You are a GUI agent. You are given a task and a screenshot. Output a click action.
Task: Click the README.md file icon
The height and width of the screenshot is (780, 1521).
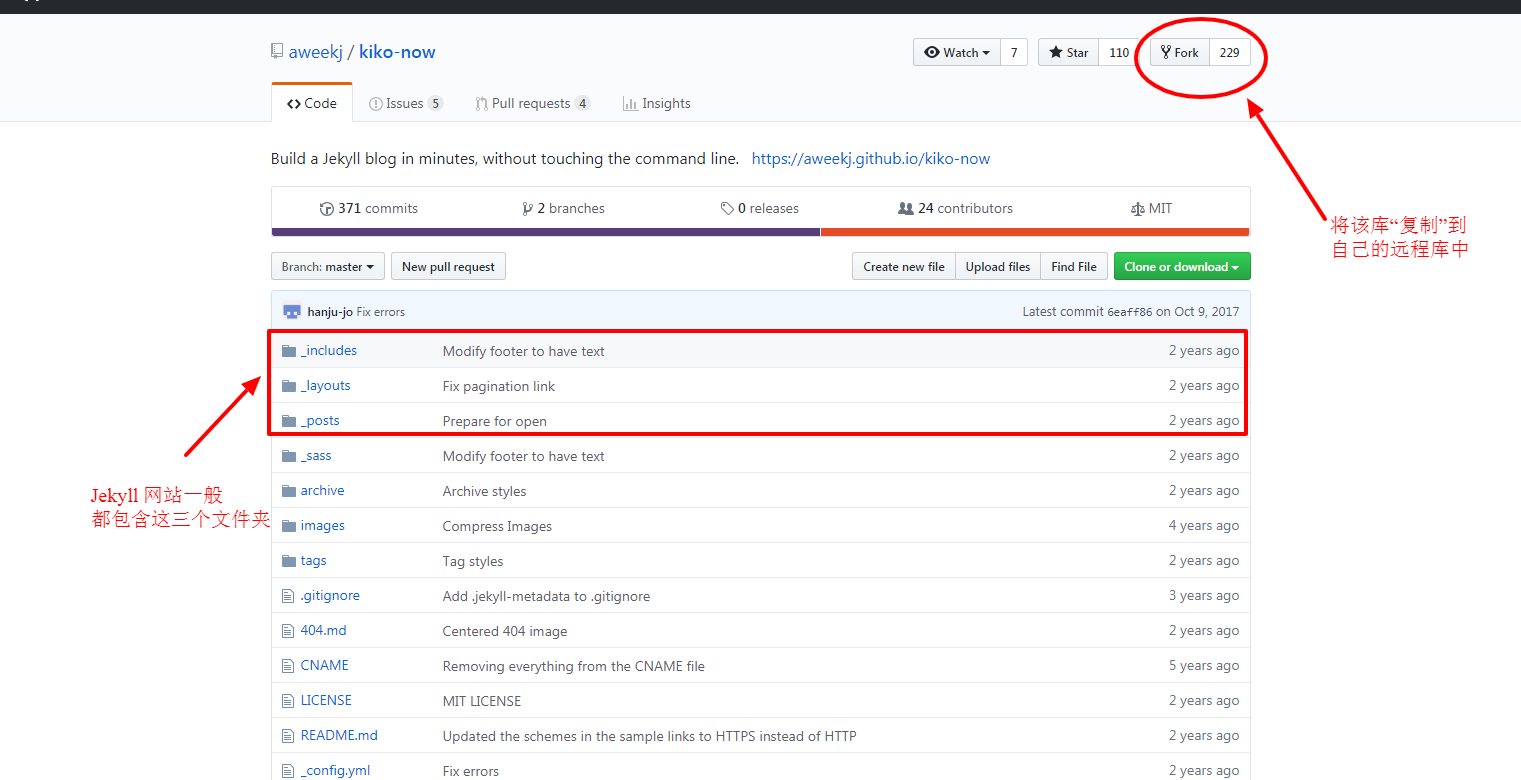coord(289,736)
